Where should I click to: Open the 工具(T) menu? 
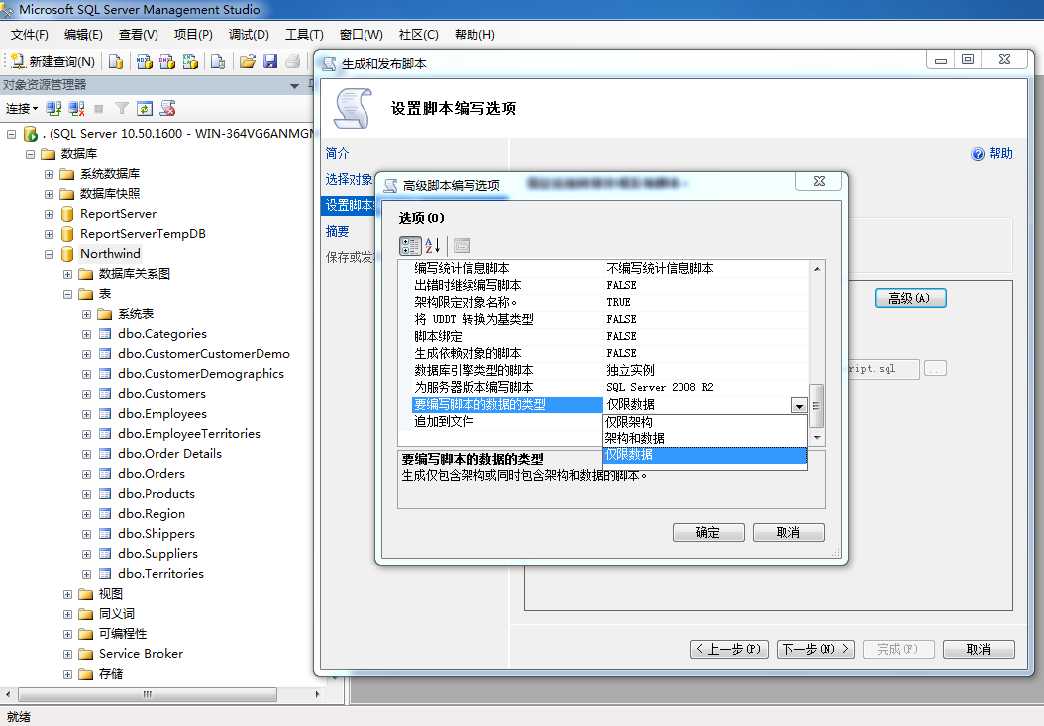pos(304,35)
